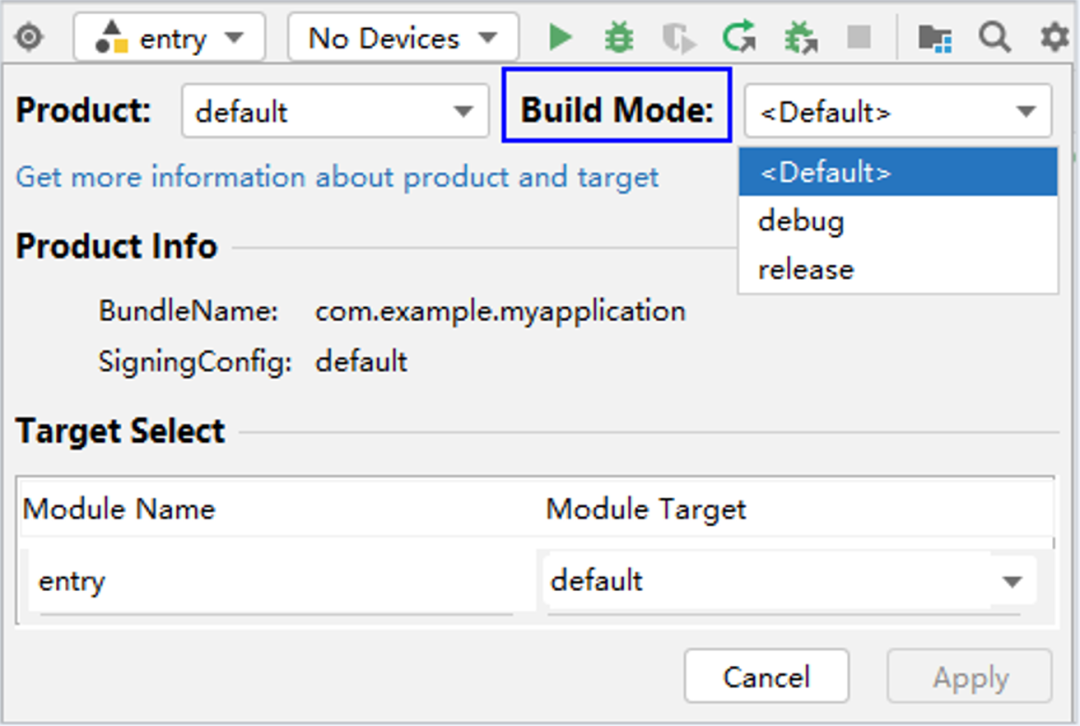
Task: Pick the <Default> build mode option
Action: point(825,172)
